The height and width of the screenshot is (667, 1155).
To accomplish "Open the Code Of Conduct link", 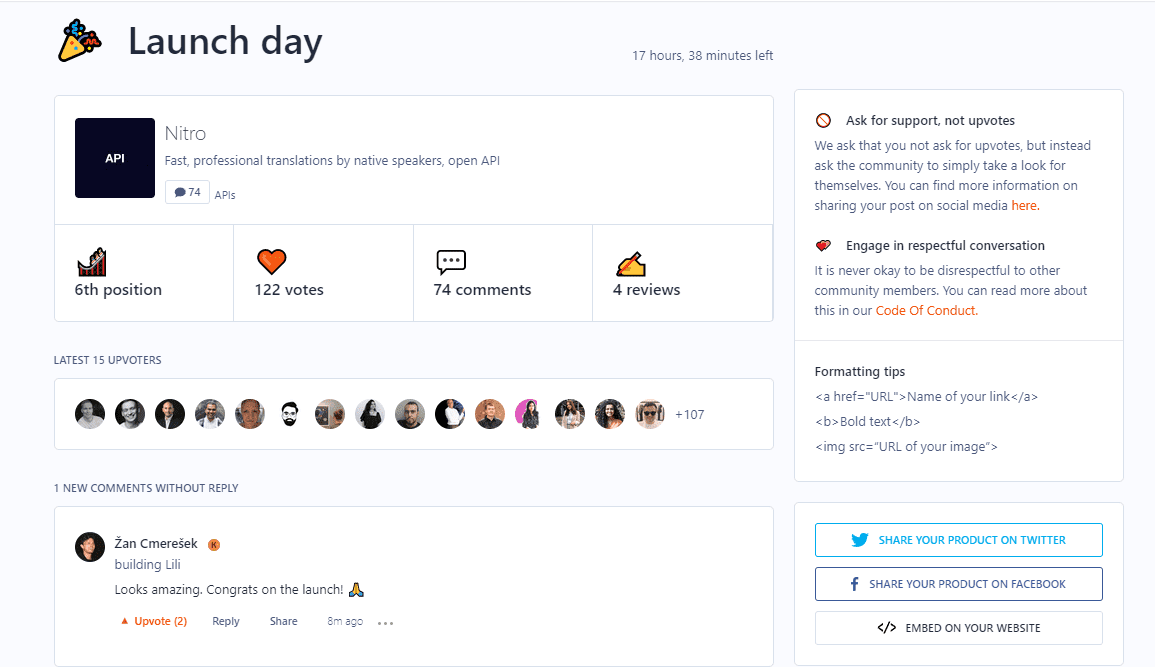I will [x=925, y=310].
